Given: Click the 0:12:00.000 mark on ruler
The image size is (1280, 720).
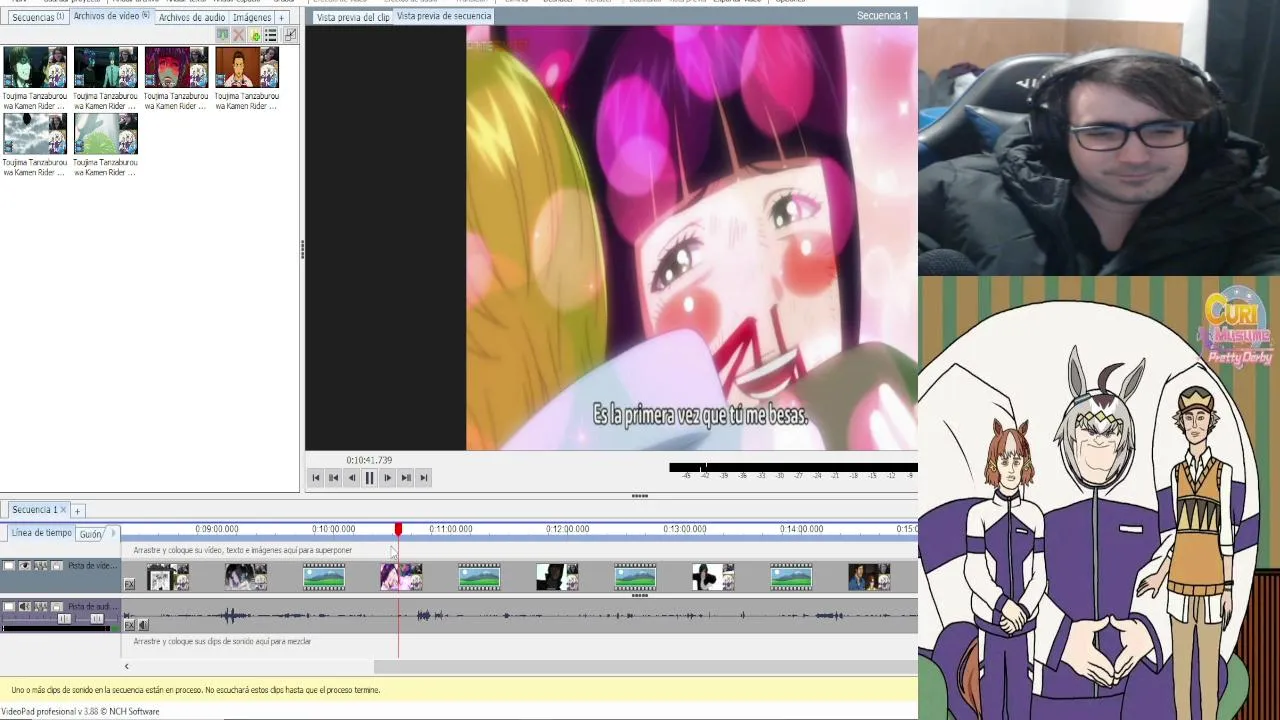Looking at the screenshot, I should [568, 529].
